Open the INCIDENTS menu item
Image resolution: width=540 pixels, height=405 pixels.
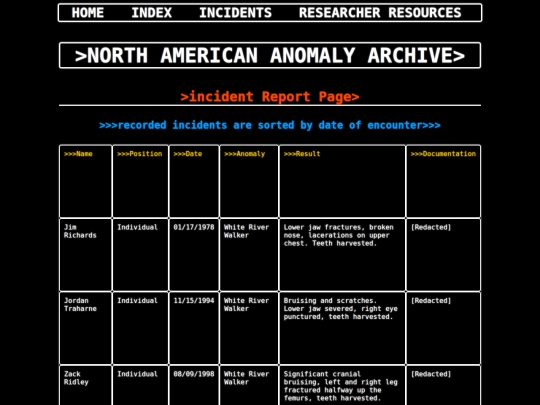click(236, 13)
